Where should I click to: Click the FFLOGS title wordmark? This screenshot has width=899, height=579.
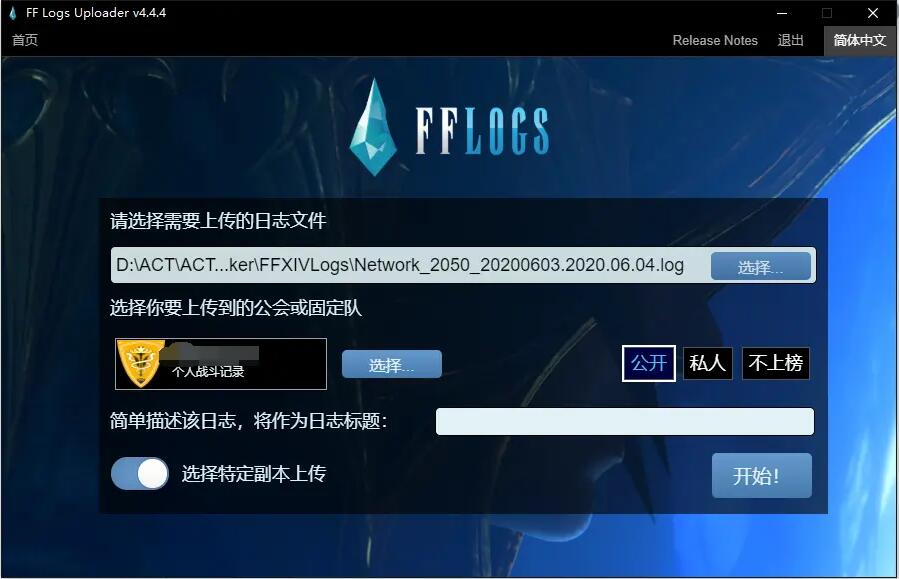[x=482, y=131]
